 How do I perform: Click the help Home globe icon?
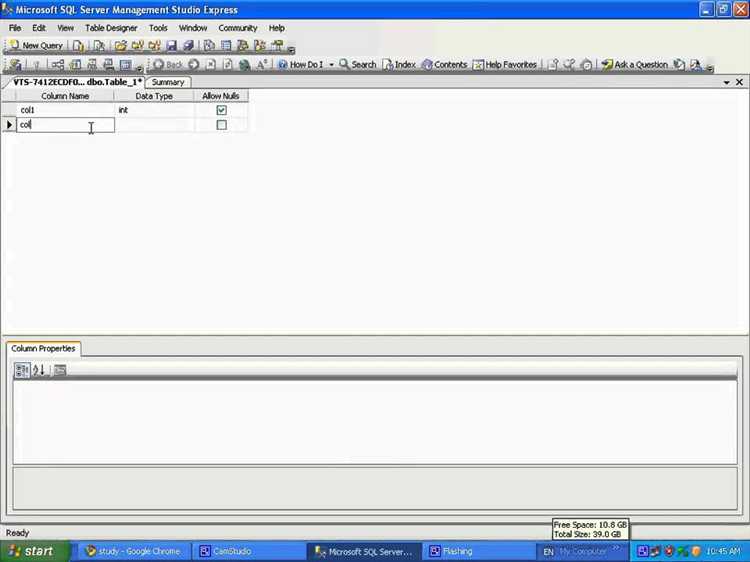(244, 65)
